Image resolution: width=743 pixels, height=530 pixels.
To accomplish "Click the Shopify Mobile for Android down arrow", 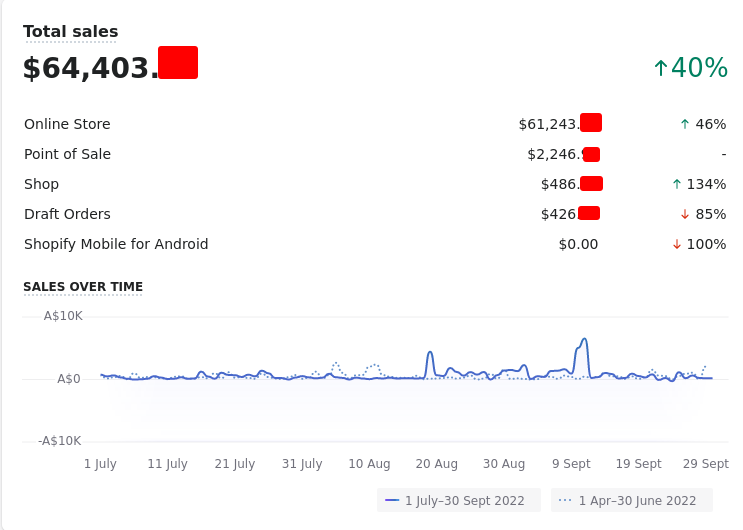I will (x=677, y=244).
